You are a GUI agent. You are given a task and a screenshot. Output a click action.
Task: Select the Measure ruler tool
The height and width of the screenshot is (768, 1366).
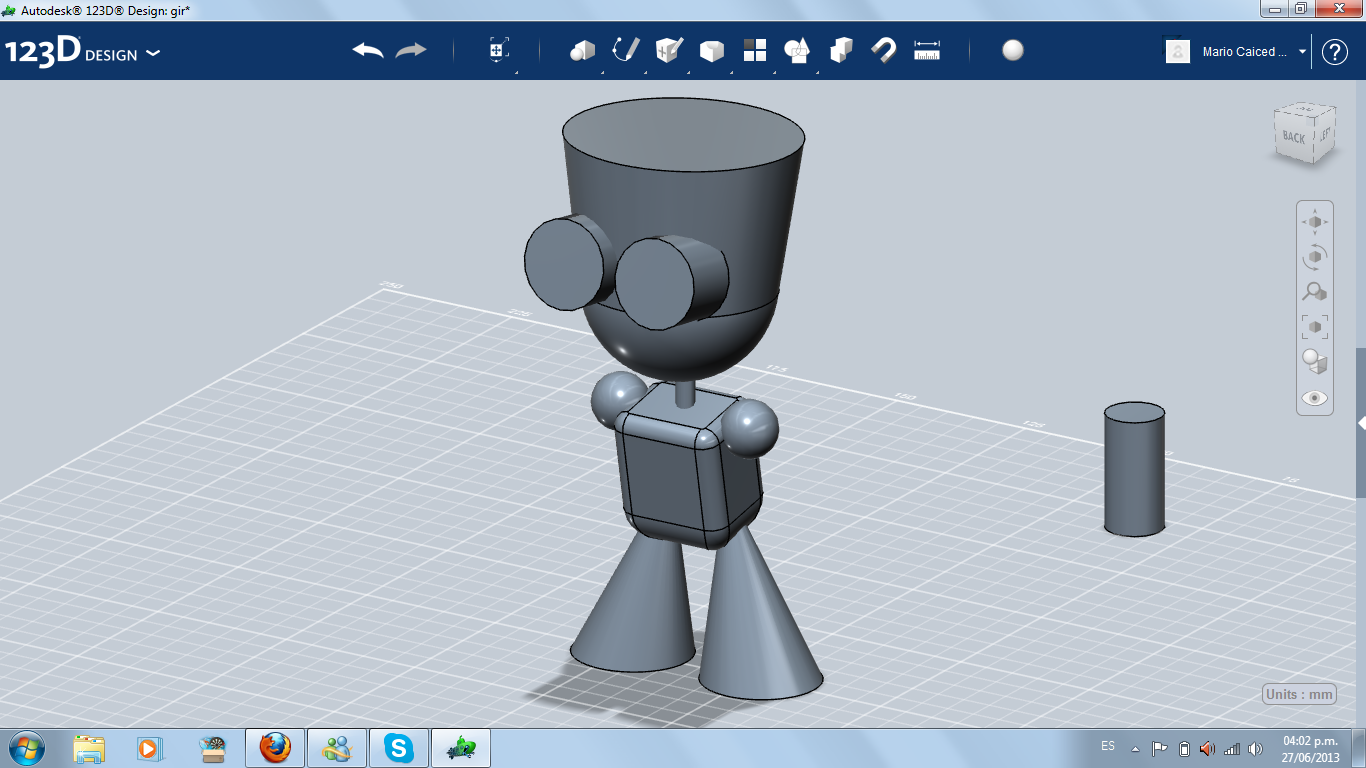point(927,51)
